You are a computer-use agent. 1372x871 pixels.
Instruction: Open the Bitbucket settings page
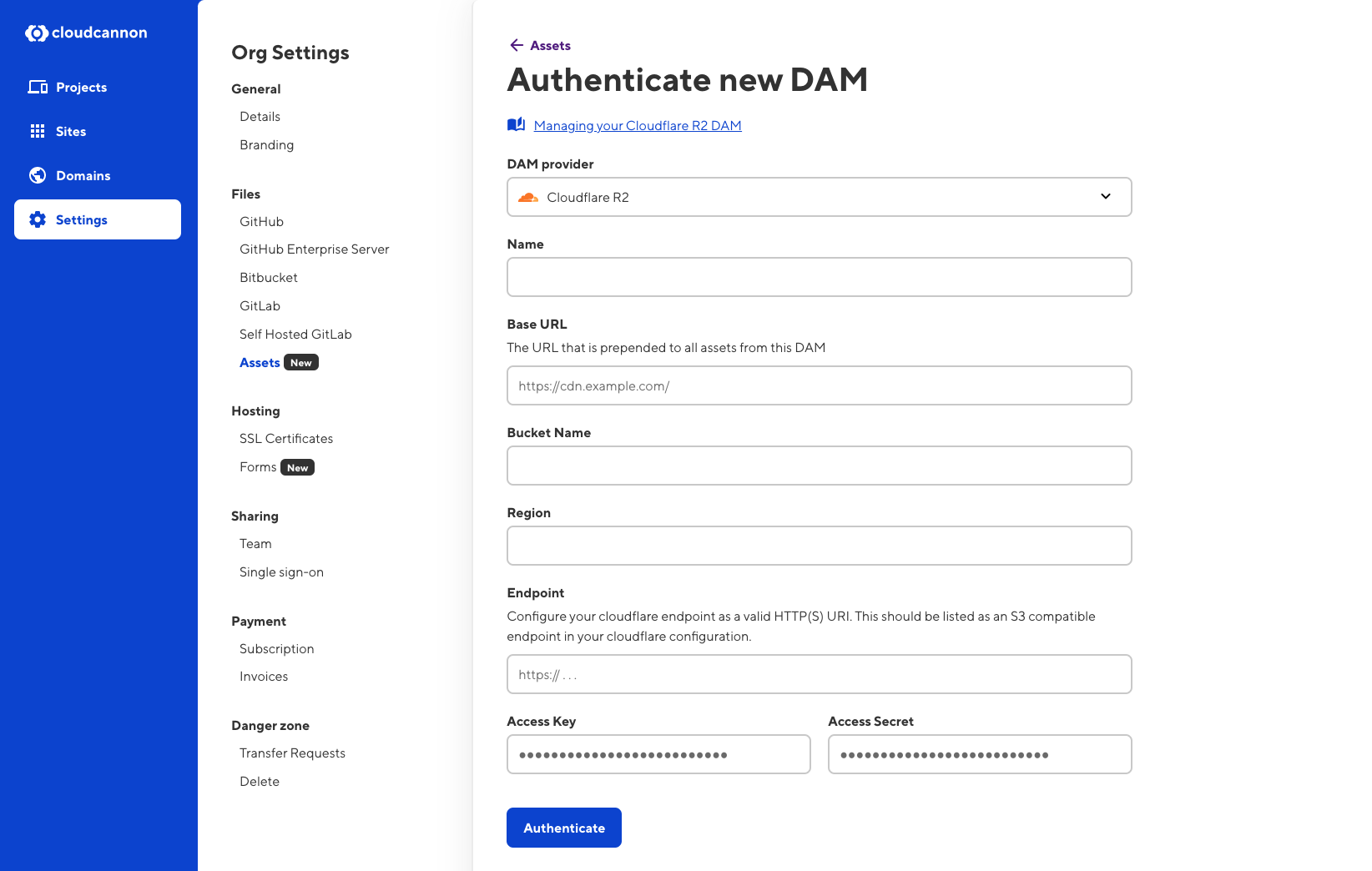268,278
